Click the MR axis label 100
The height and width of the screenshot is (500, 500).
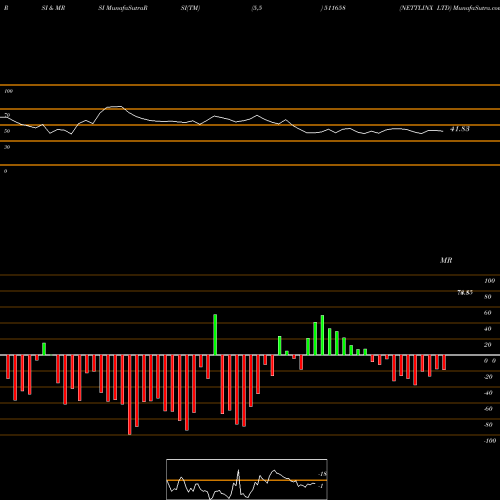point(489,281)
